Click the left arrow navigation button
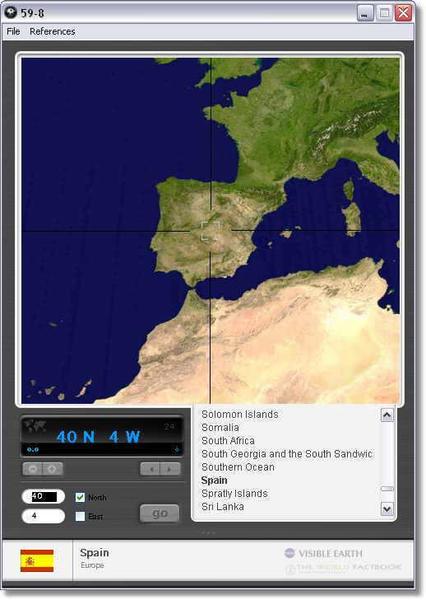 point(150,469)
